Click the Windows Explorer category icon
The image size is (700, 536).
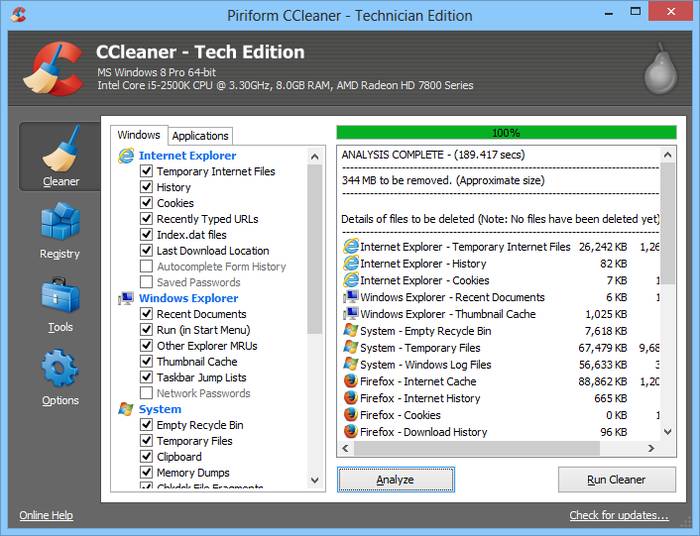126,298
